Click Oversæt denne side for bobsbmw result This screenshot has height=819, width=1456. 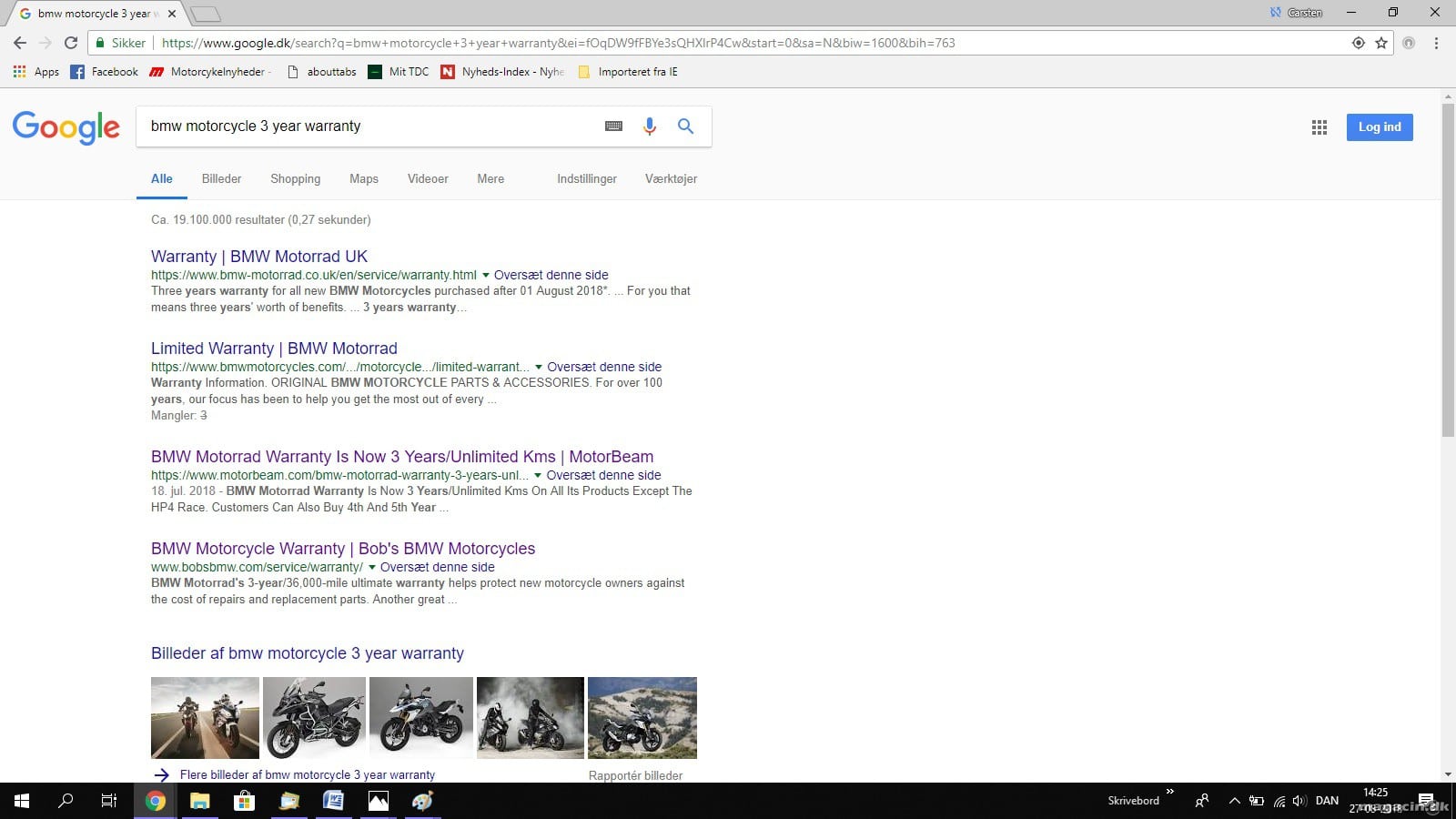click(x=438, y=567)
